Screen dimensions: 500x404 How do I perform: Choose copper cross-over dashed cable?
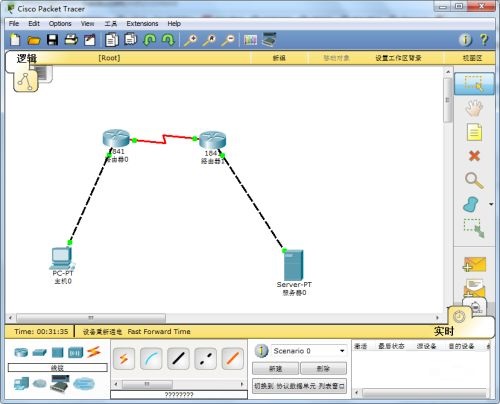pyautogui.click(x=205, y=359)
